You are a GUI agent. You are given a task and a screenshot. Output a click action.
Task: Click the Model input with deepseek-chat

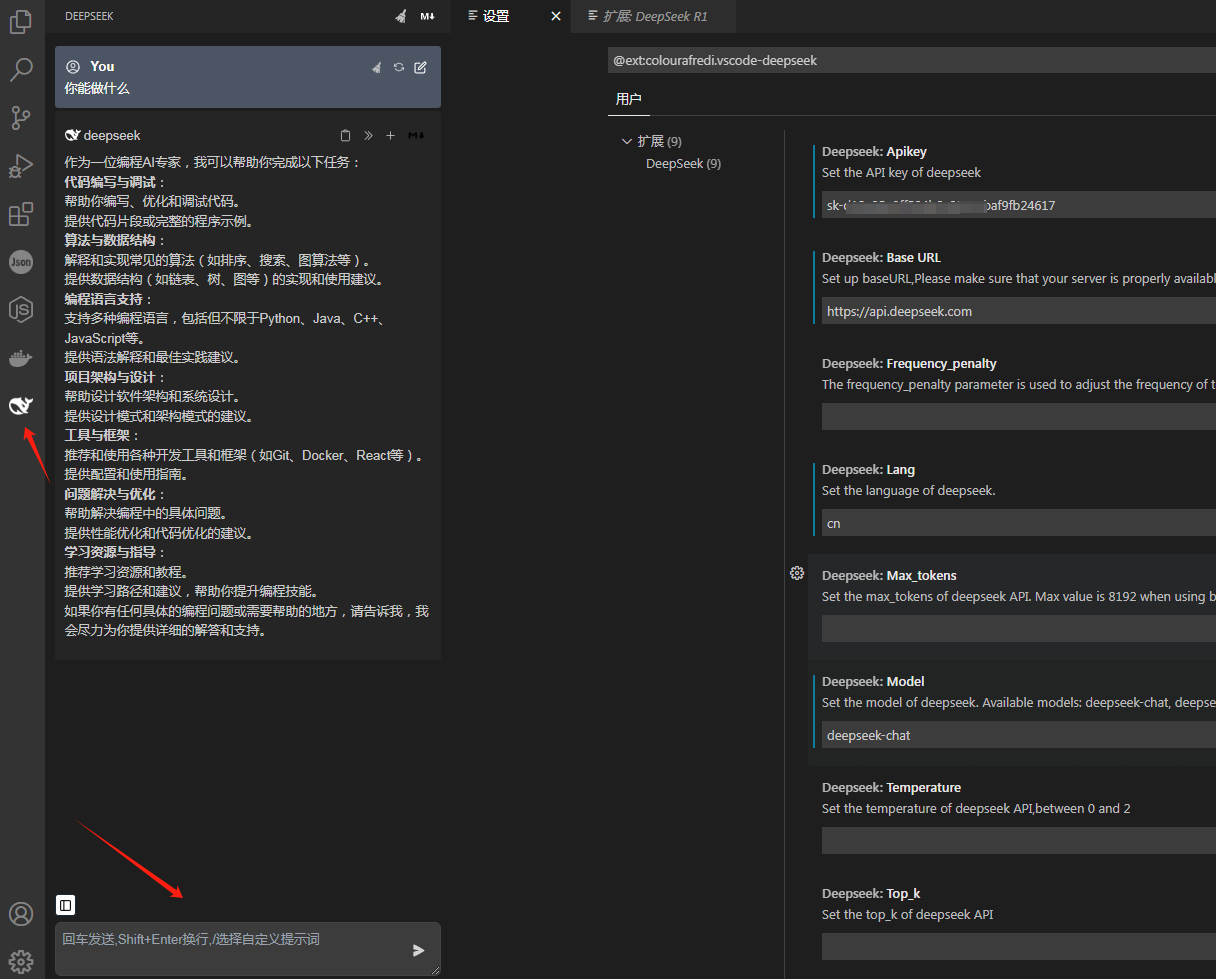coord(1019,735)
